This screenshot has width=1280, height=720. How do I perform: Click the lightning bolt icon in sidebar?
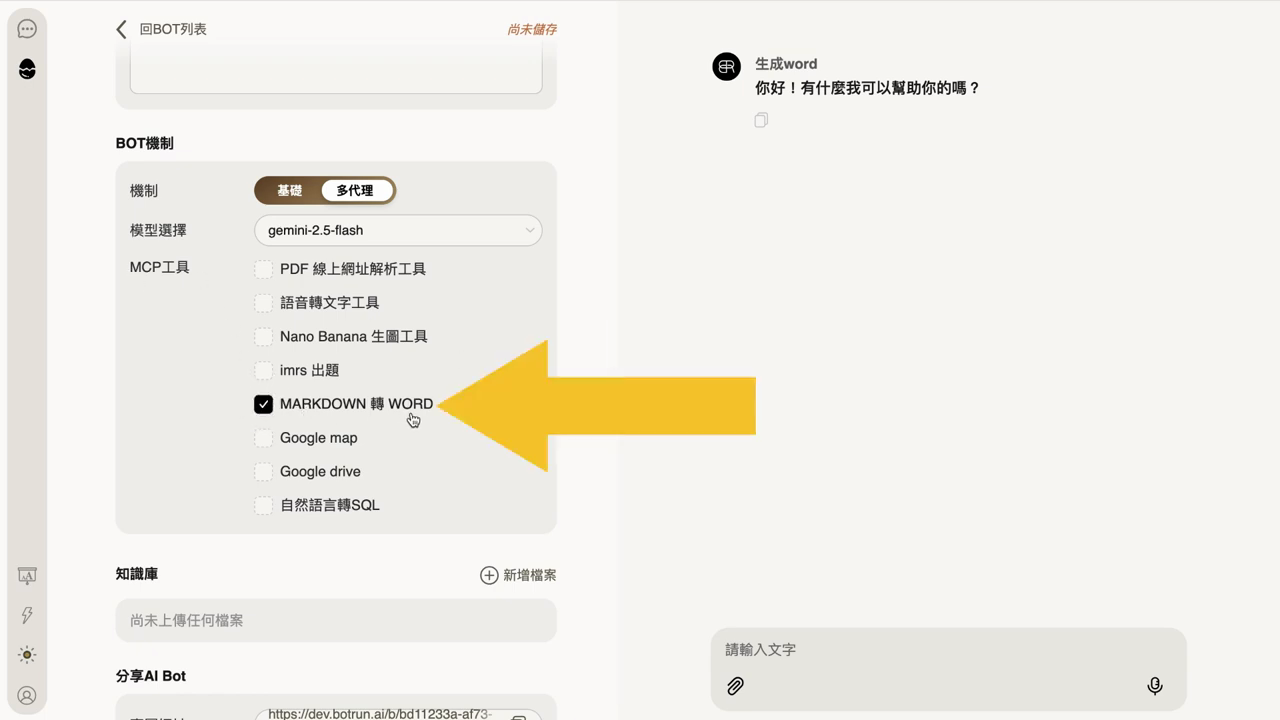27,615
